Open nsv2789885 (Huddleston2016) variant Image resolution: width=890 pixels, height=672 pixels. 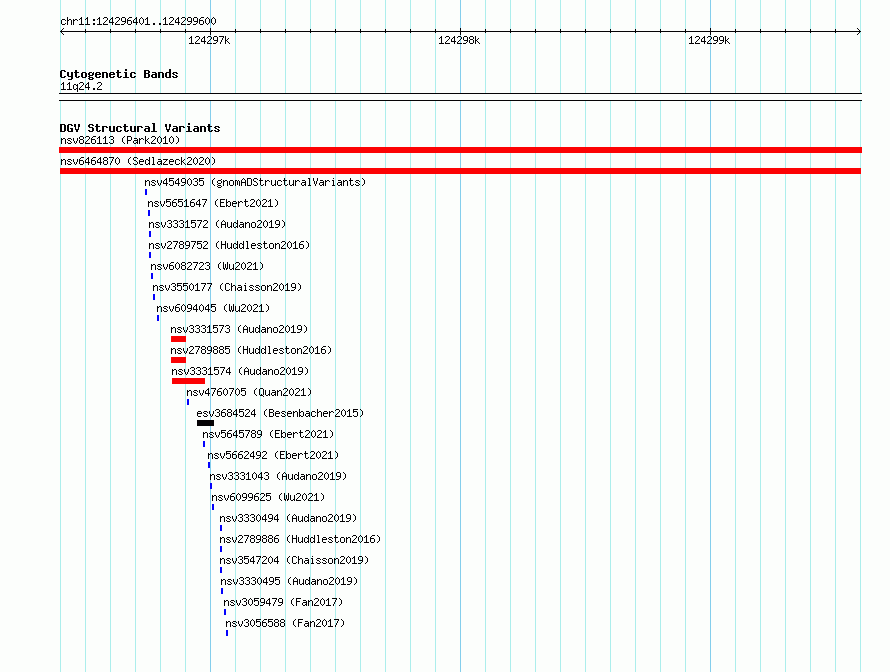coord(251,350)
